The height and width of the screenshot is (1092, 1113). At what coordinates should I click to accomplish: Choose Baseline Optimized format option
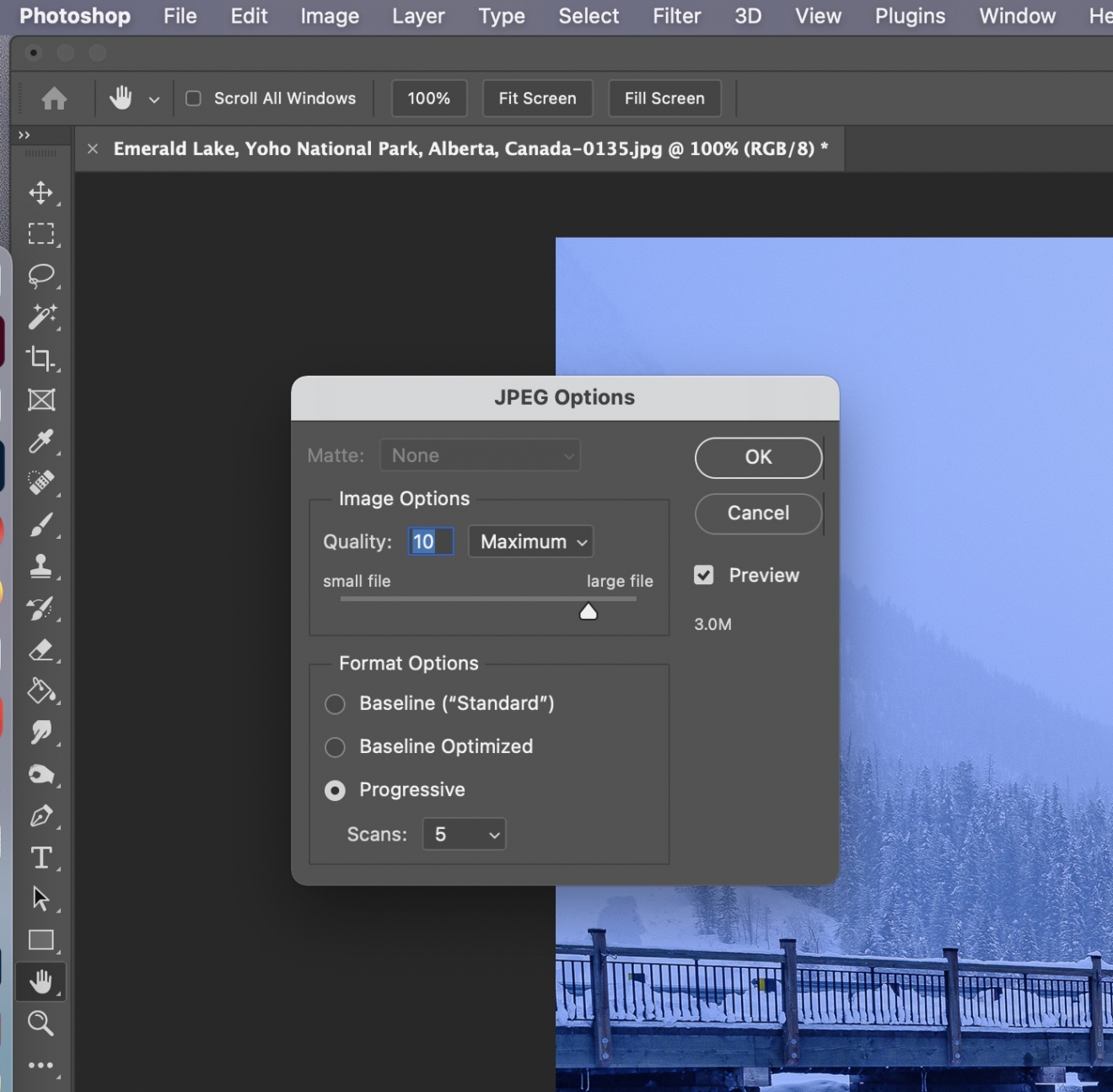pyautogui.click(x=335, y=747)
